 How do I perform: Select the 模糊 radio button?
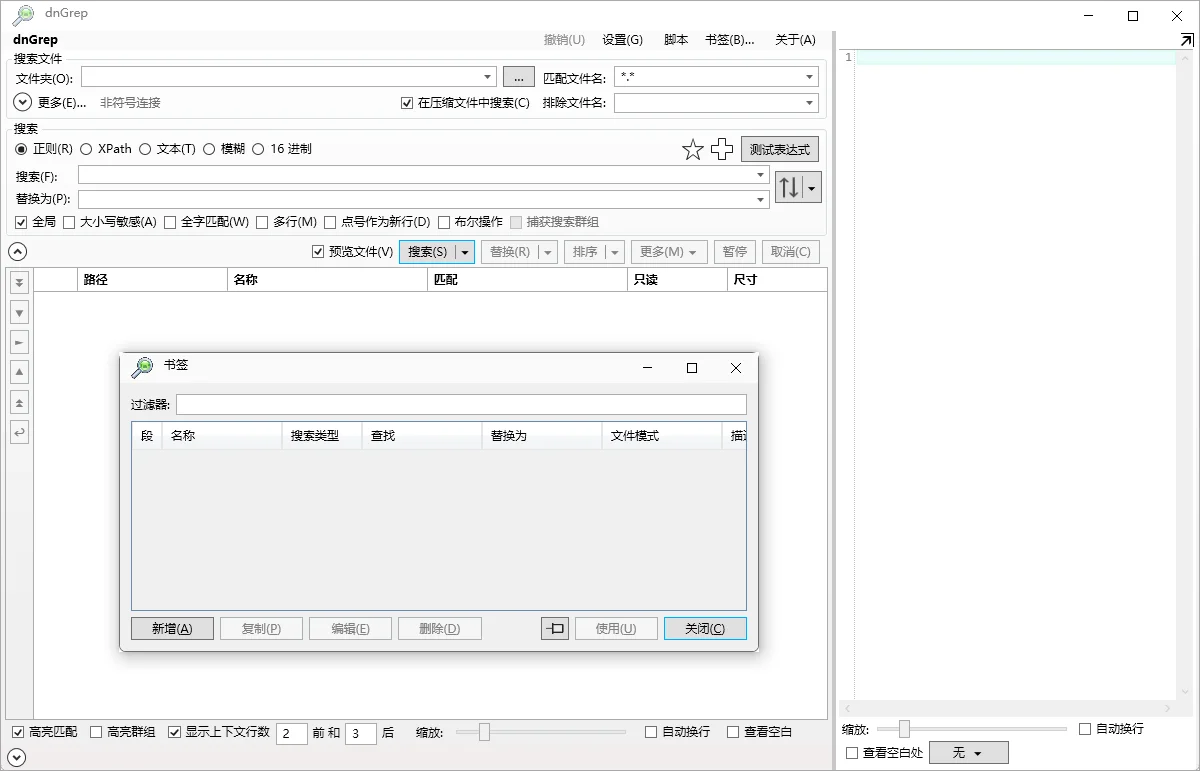coord(209,149)
